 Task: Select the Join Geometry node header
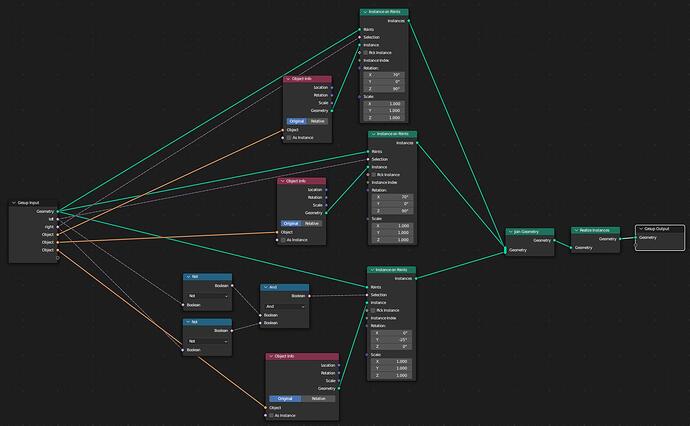(x=530, y=232)
